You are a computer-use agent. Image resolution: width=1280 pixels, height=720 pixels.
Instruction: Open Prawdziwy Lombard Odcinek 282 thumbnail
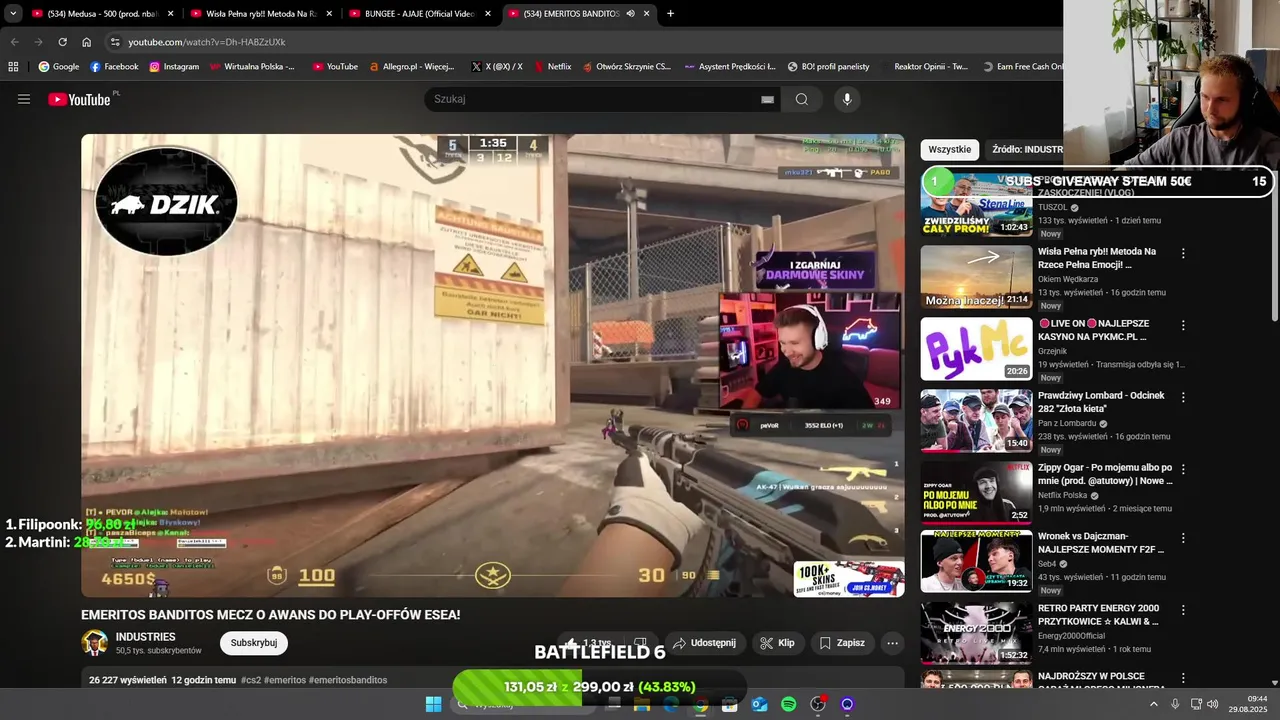click(976, 421)
